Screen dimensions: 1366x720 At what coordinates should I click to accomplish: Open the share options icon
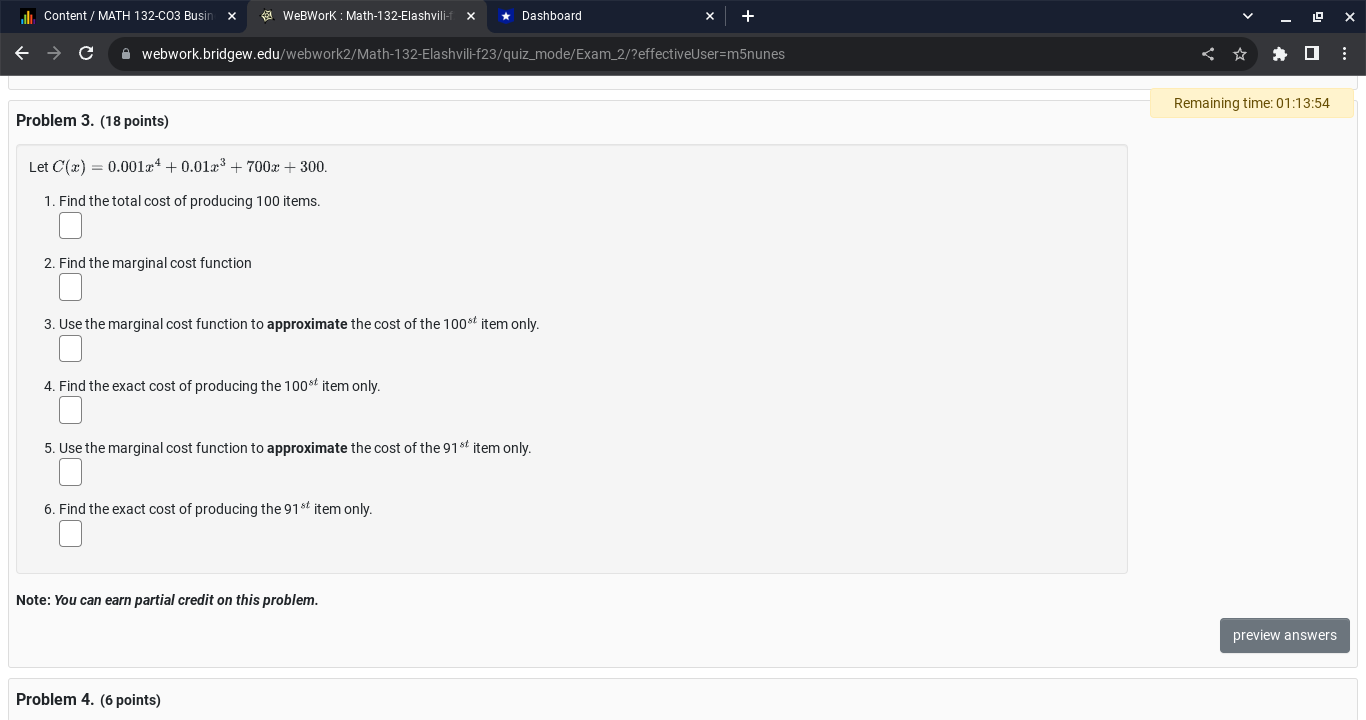(1208, 54)
